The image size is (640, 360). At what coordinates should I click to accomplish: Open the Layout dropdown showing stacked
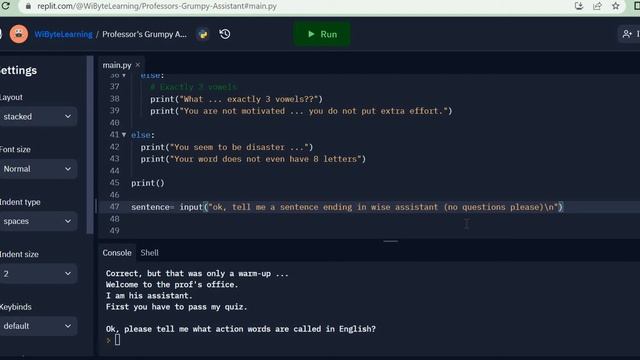pyautogui.click(x=37, y=117)
